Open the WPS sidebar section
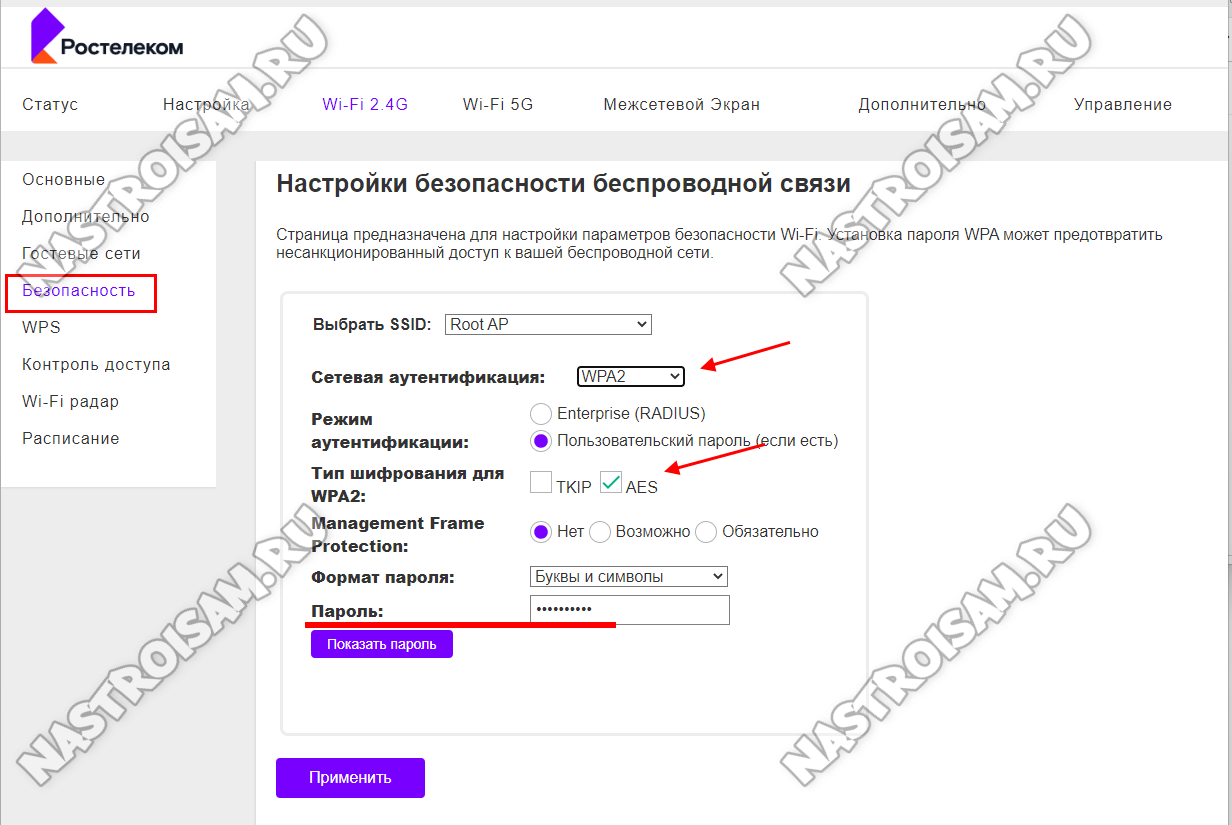 point(41,328)
